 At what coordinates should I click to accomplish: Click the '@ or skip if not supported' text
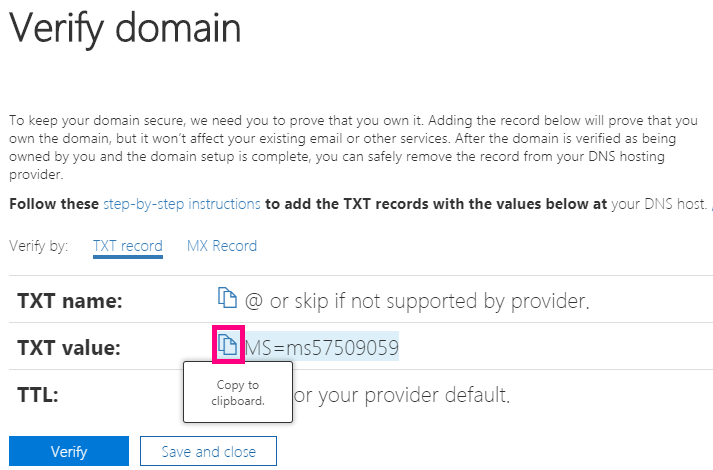tap(416, 299)
